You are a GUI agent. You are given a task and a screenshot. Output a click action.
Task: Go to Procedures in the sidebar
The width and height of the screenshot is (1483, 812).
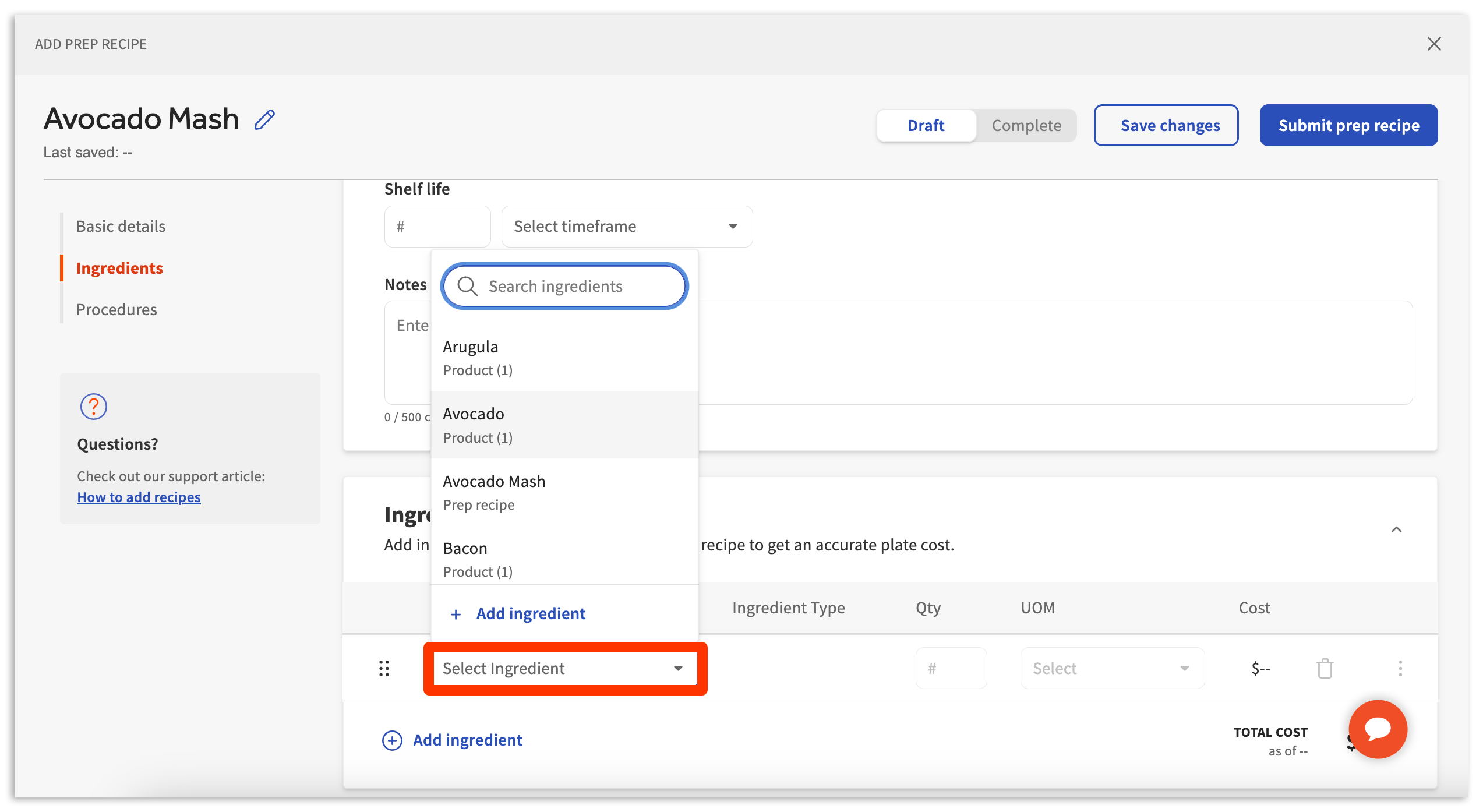coord(116,309)
